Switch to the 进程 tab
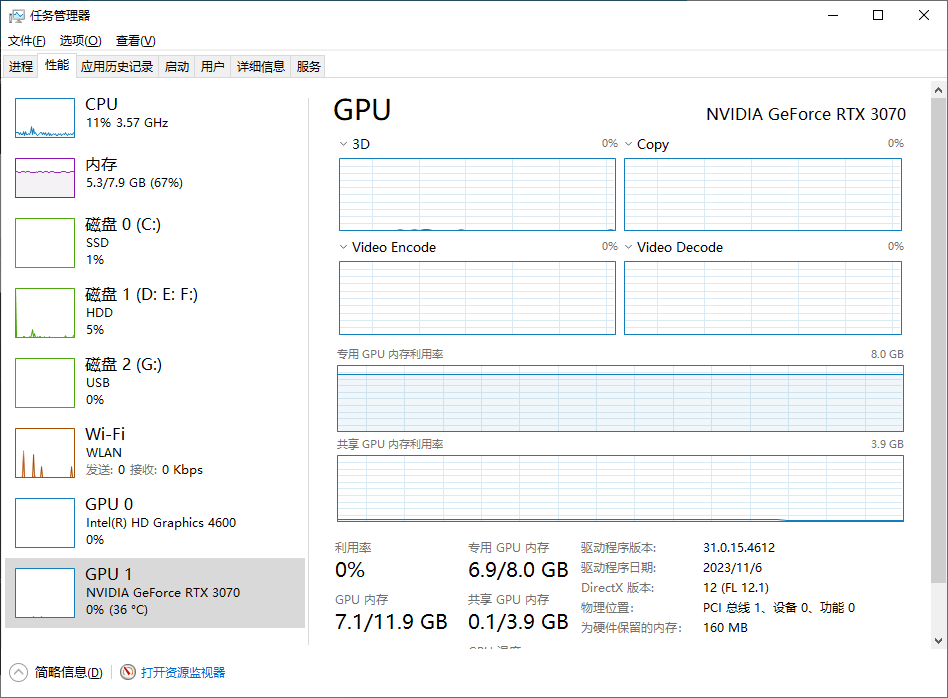Image resolution: width=948 pixels, height=698 pixels. pos(21,67)
